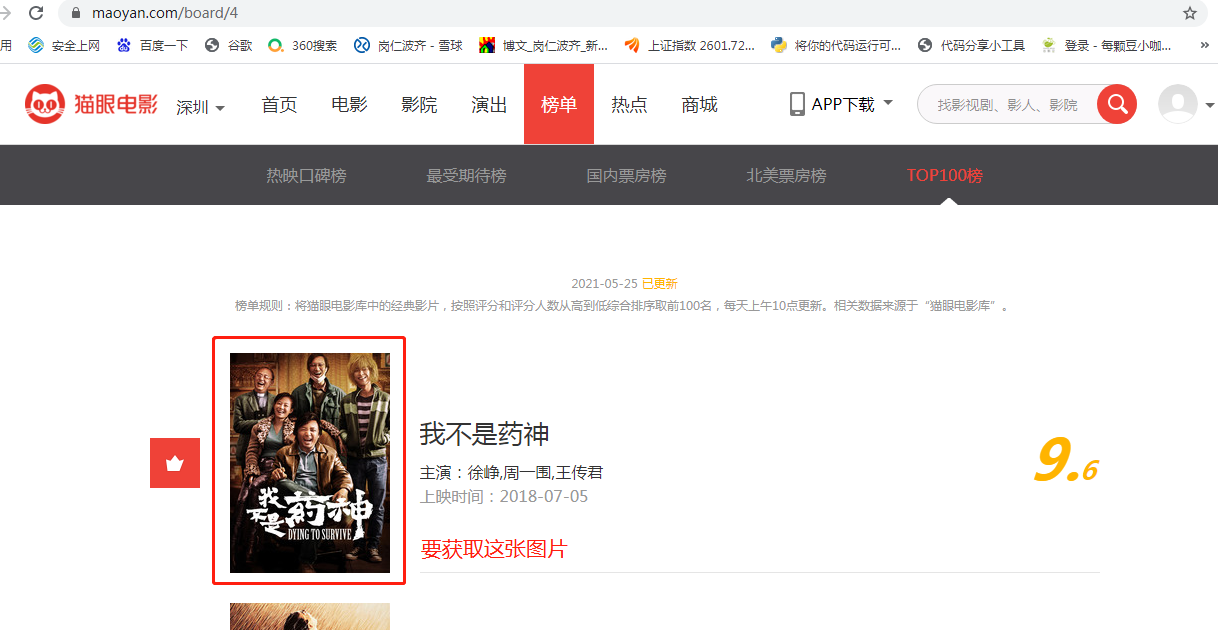
Task: Expand the 深圳 city dropdown
Action: point(201,107)
